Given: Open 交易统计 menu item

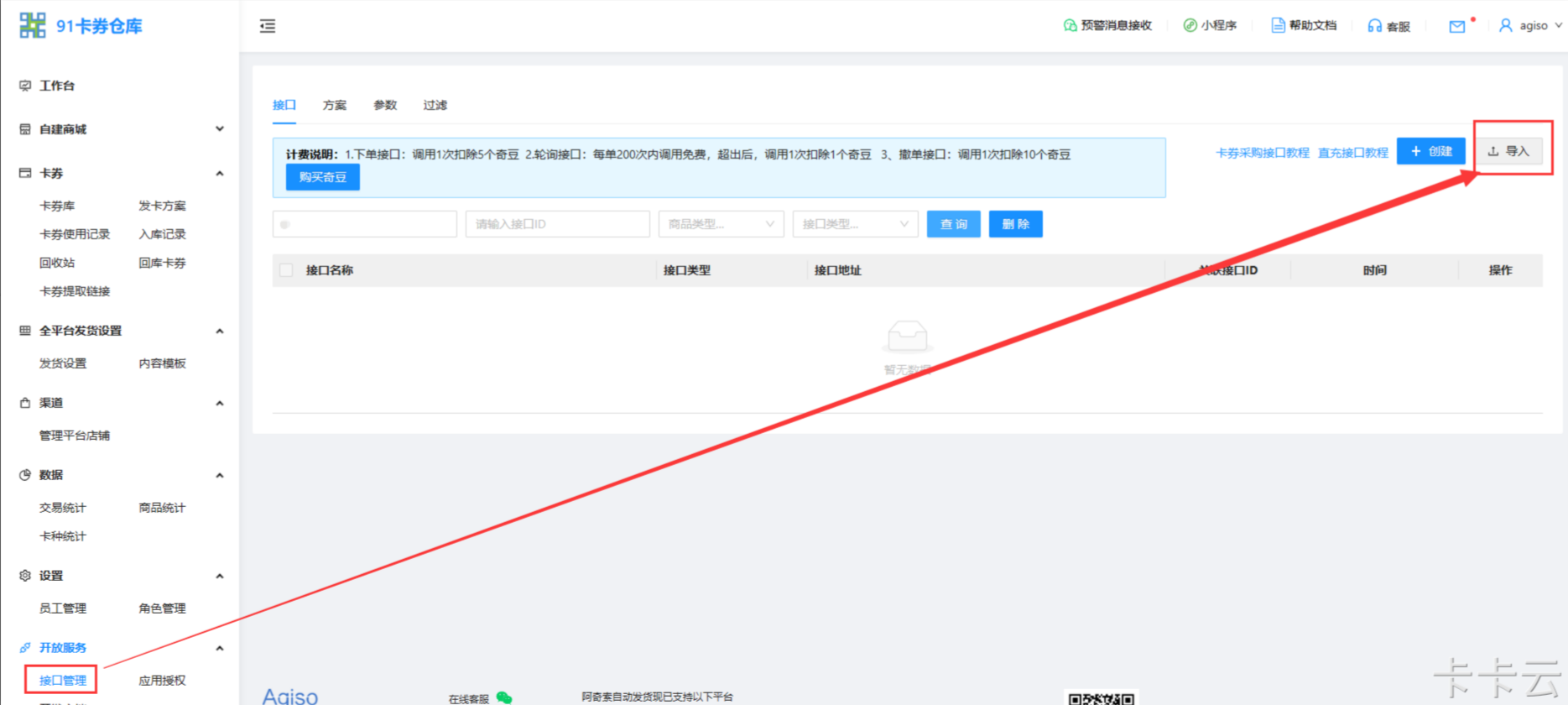Looking at the screenshot, I should [x=63, y=508].
